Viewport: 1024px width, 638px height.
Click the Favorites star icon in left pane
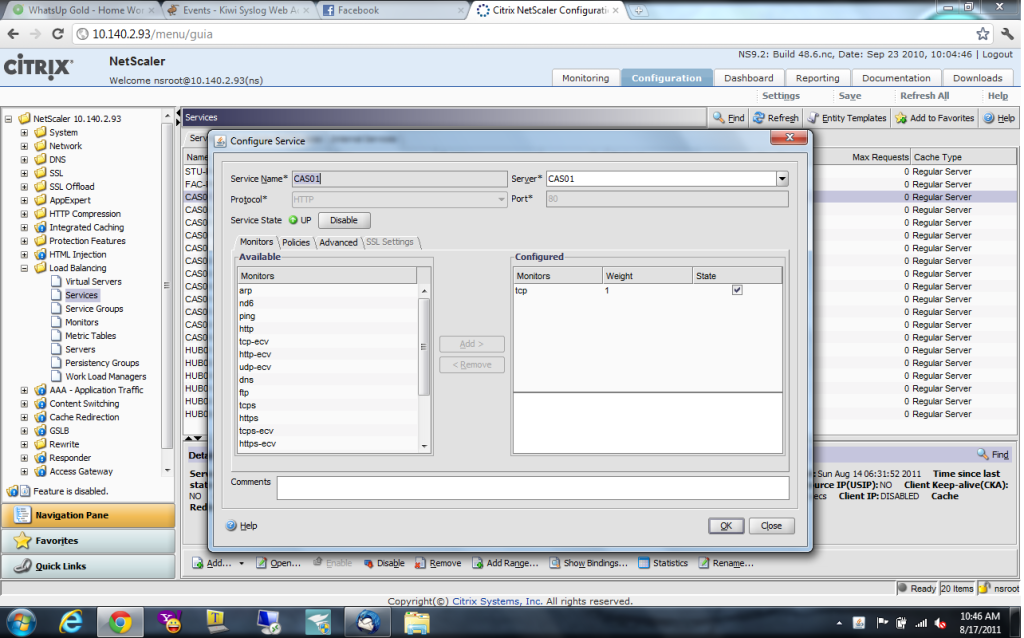click(22, 540)
